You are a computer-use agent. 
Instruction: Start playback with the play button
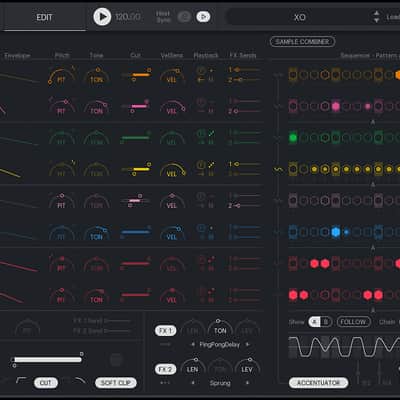[102, 17]
